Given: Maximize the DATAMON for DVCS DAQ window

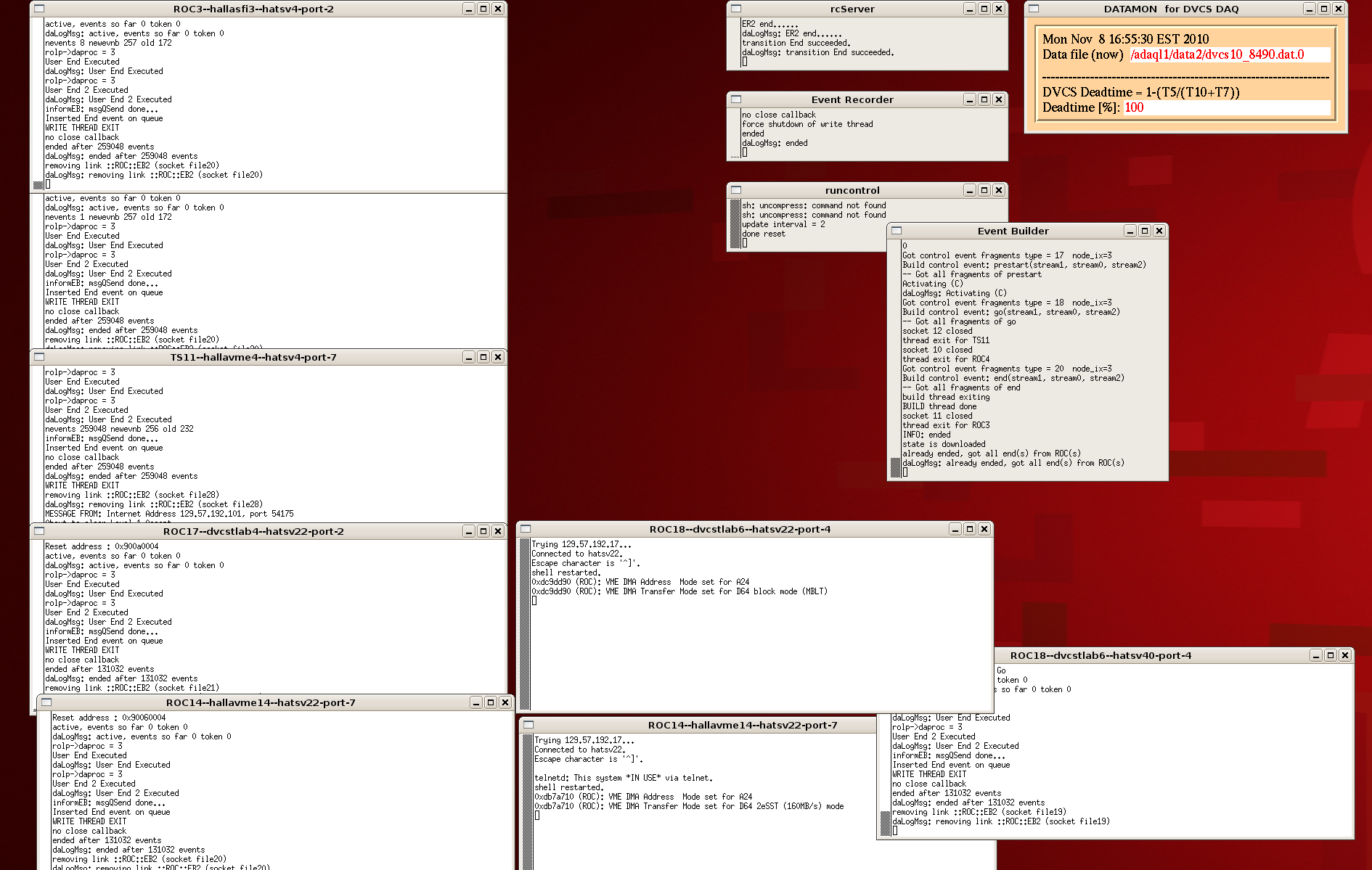Looking at the screenshot, I should point(1324,9).
